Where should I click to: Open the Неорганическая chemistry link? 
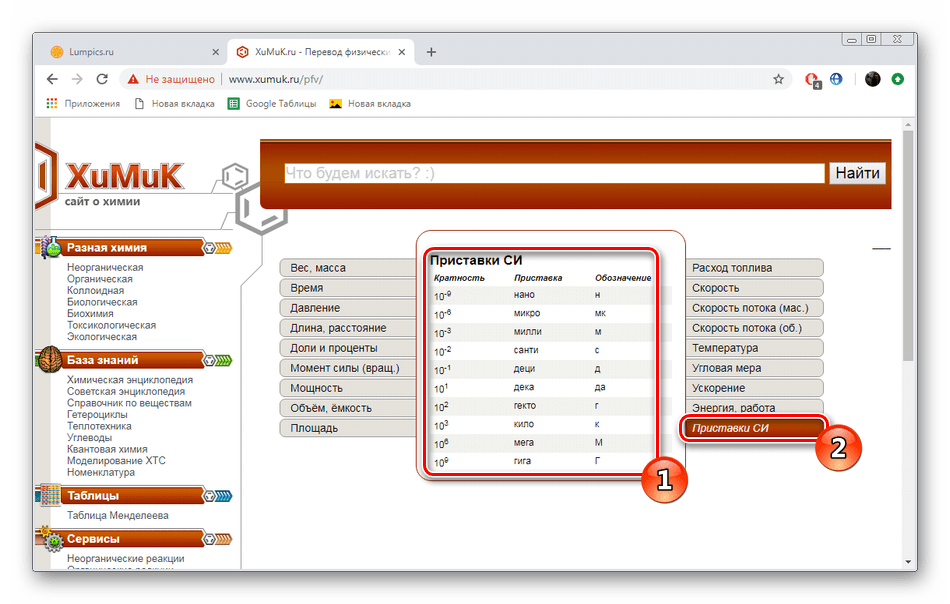click(105, 267)
